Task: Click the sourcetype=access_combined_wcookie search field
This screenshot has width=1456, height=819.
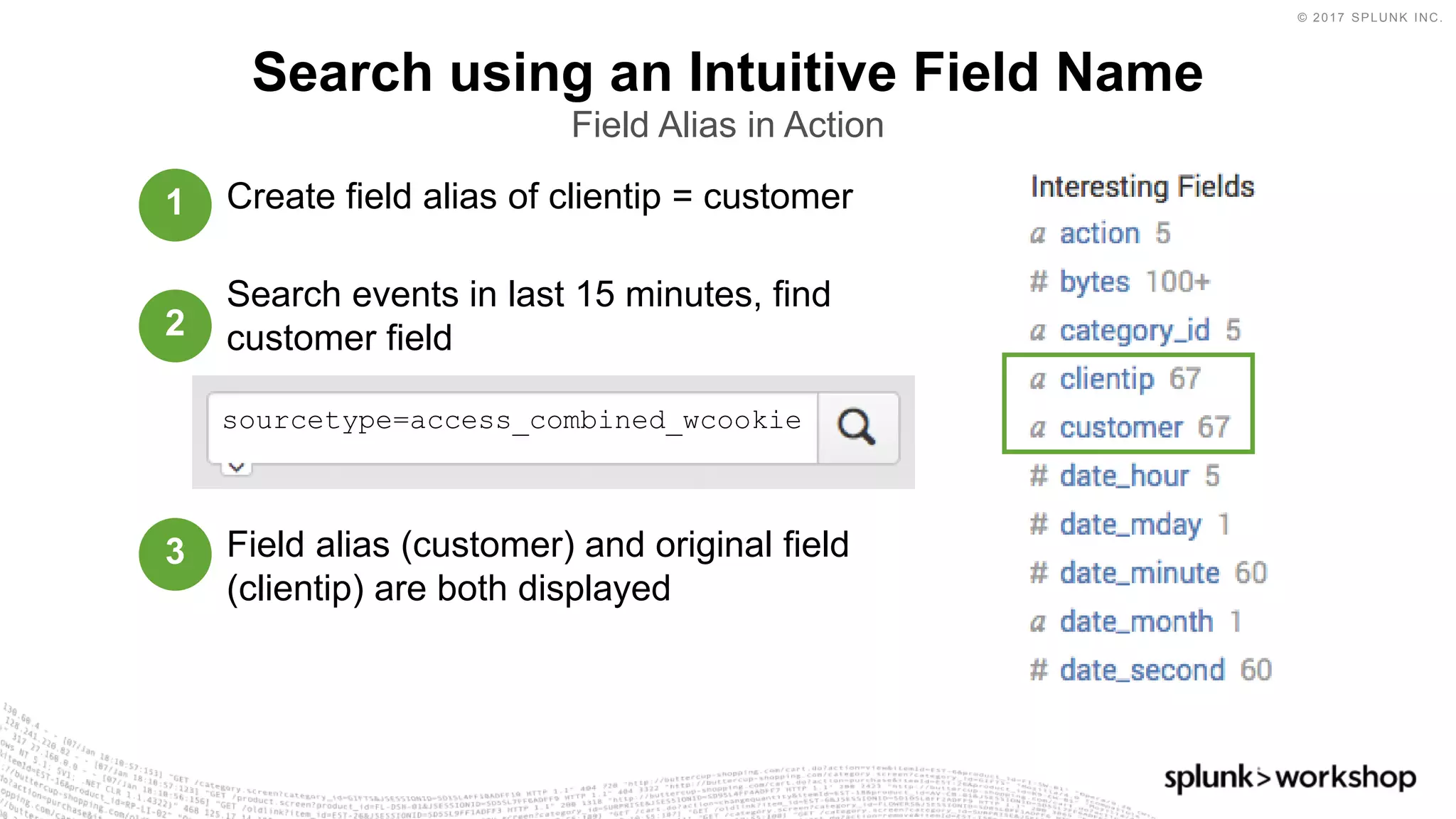Action: 513,427
